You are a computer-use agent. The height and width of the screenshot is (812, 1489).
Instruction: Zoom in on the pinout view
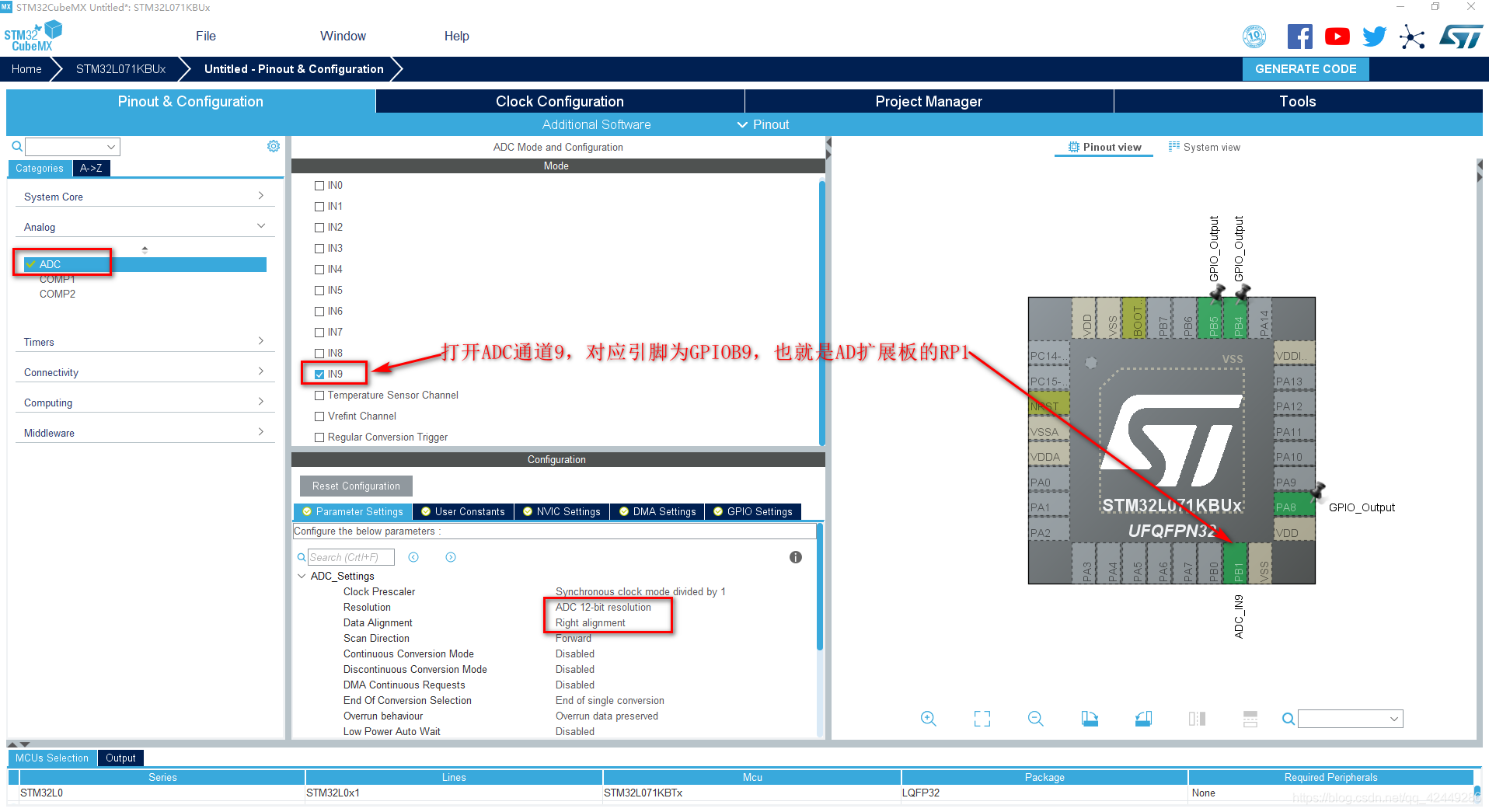928,719
